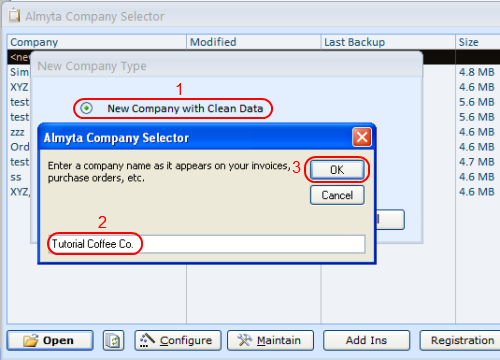Select New Company with Clean Data radio
This screenshot has width=500, height=360.
pos(86,108)
